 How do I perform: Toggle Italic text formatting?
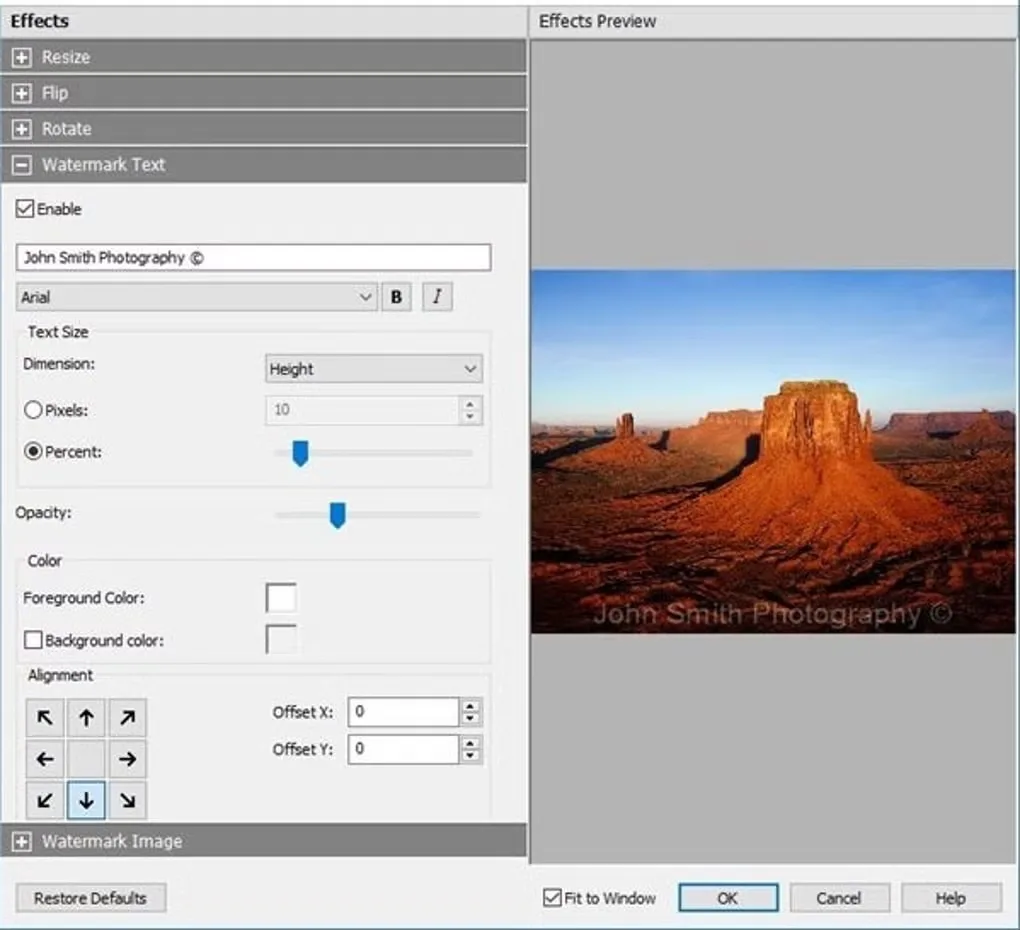(437, 297)
